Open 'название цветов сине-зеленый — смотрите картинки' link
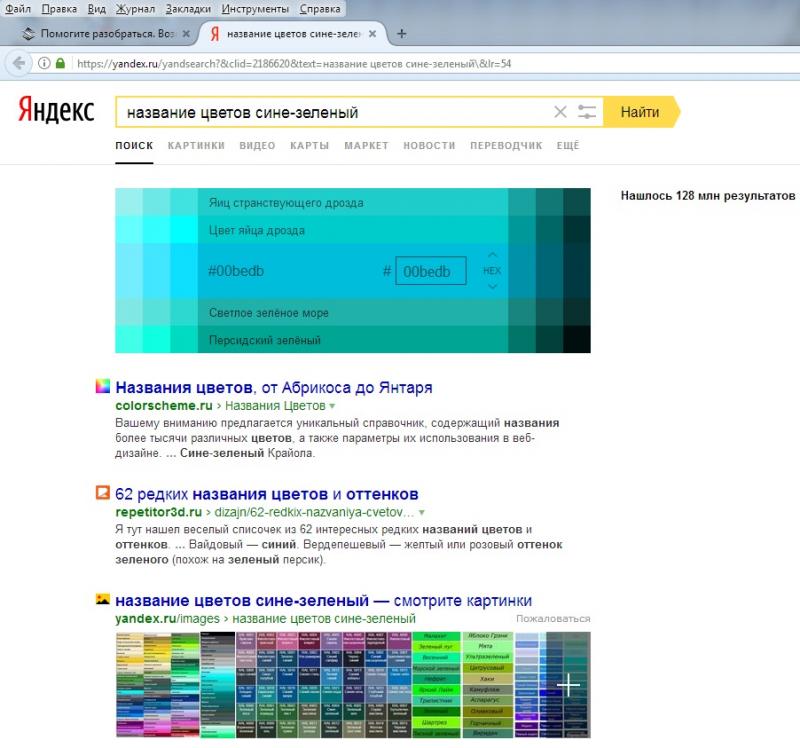This screenshot has height=748, width=800. pyautogui.click(x=323, y=601)
